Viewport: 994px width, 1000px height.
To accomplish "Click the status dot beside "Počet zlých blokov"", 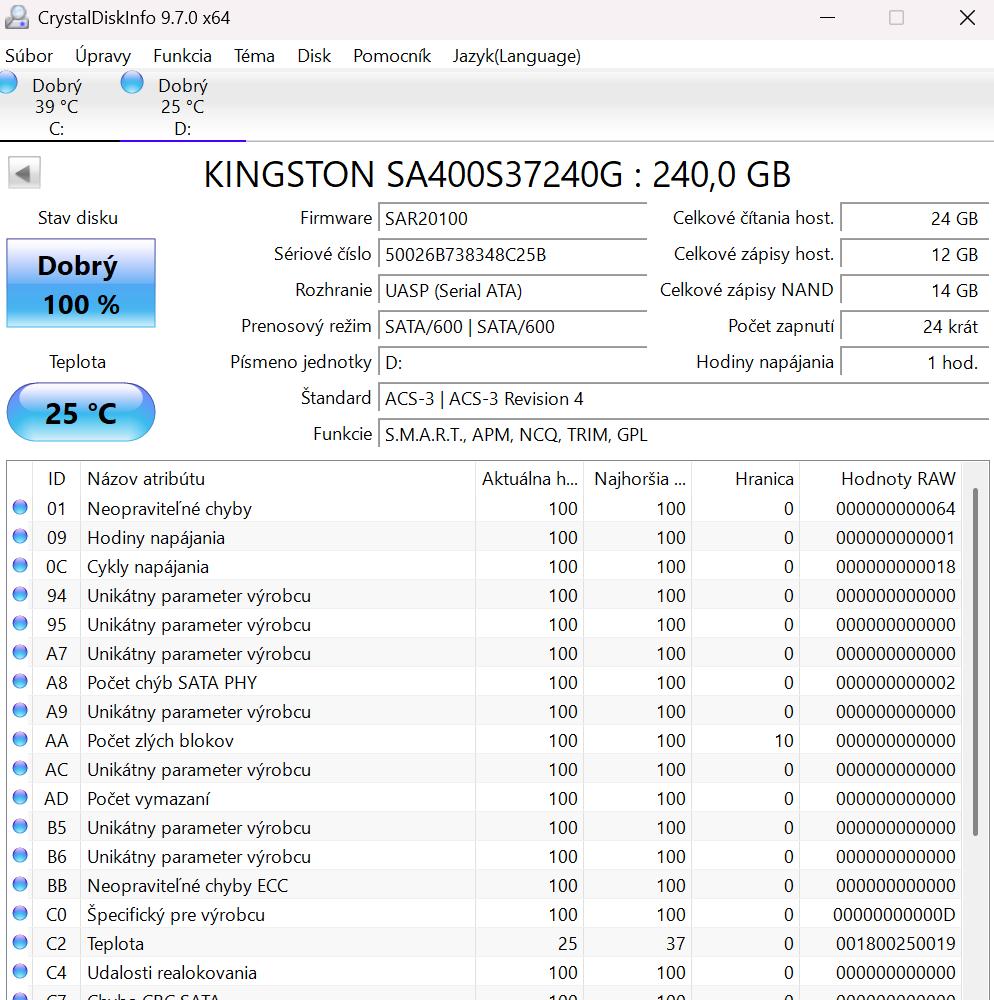I will coord(20,740).
